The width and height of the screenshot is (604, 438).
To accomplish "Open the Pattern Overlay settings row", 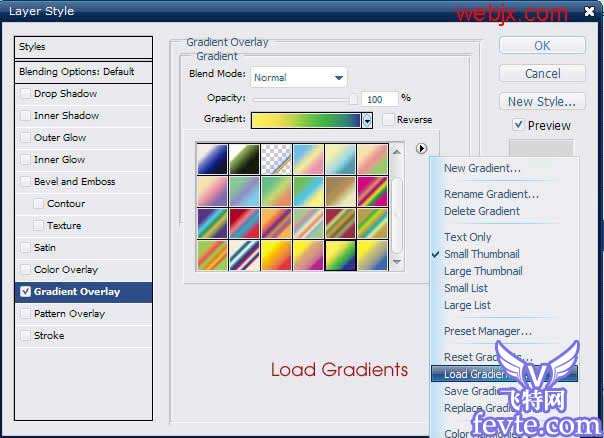I will coord(83,314).
